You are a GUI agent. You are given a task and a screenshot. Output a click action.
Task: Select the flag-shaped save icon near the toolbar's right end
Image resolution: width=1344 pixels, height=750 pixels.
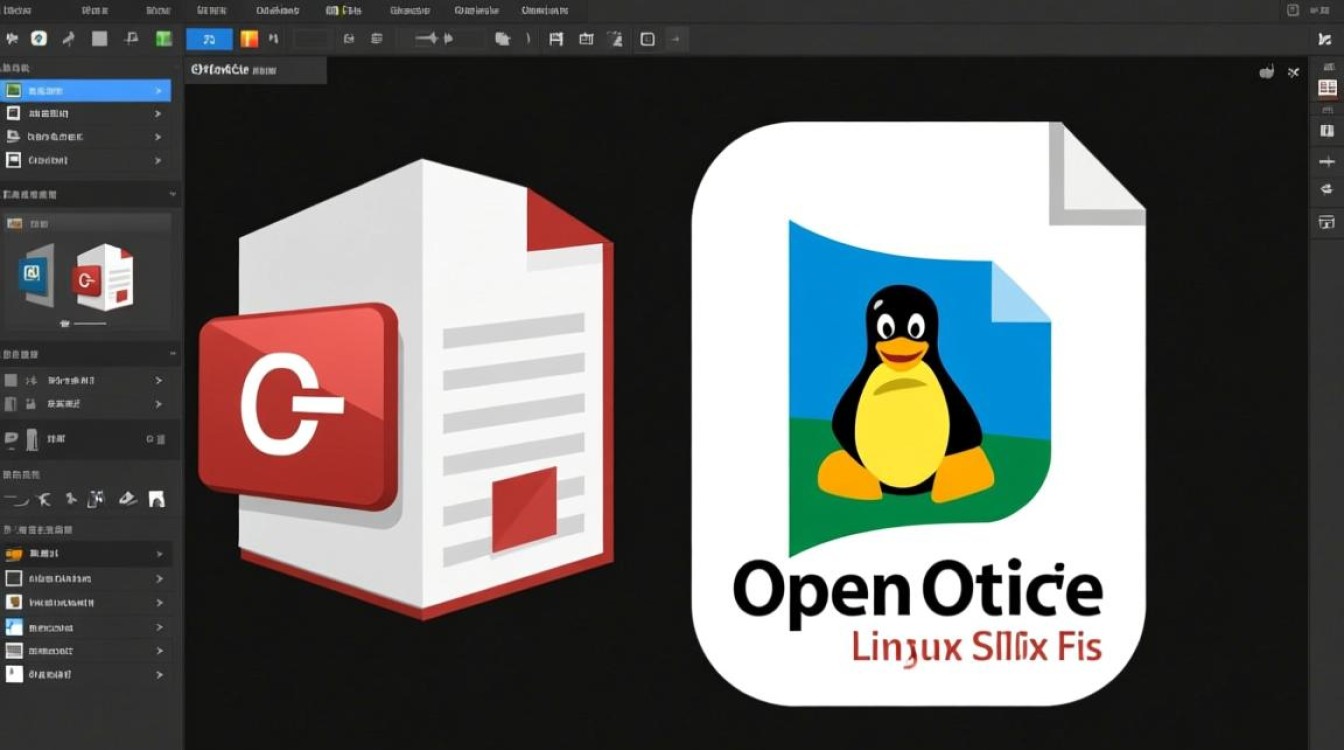pos(557,38)
